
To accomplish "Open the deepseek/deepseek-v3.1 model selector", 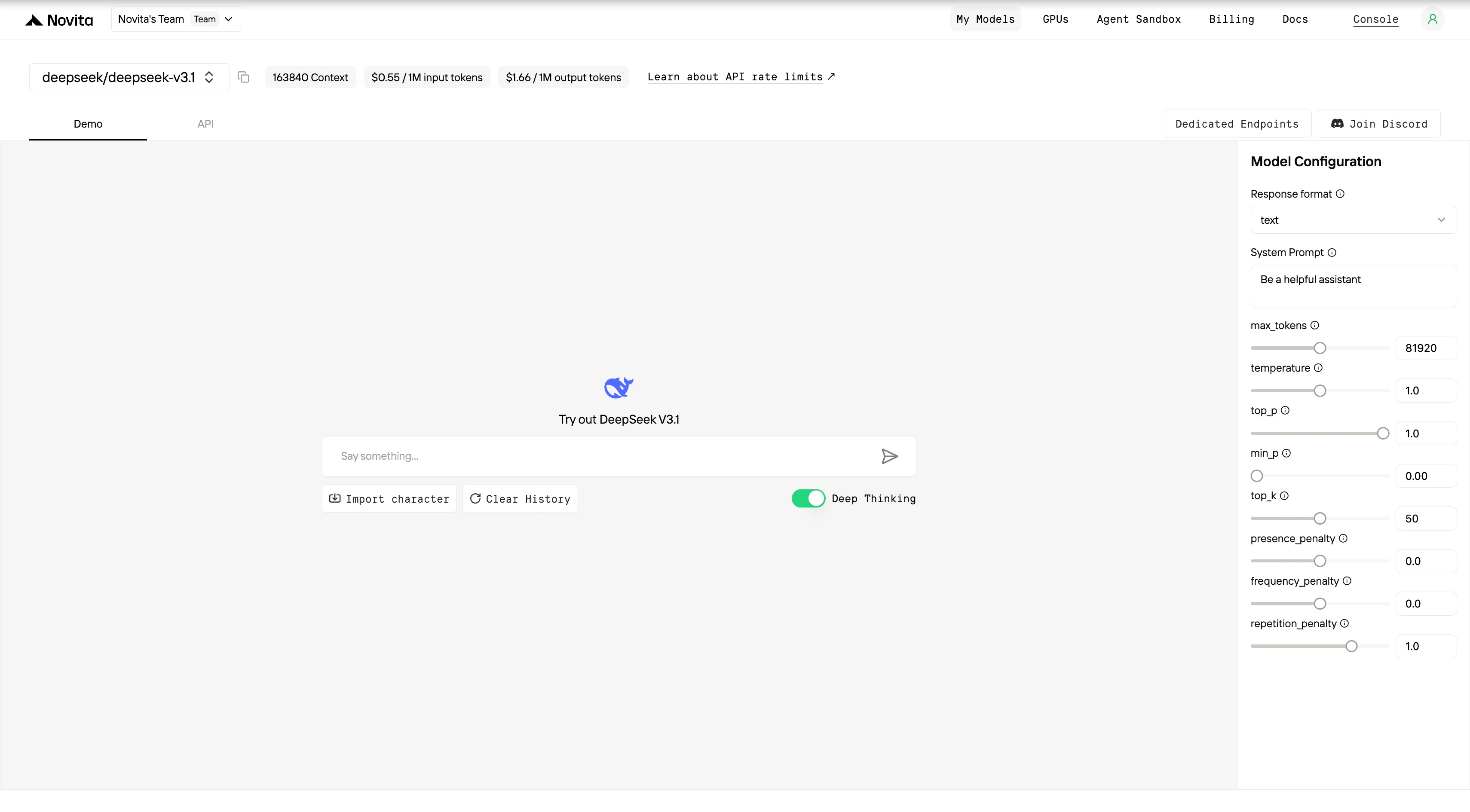I will pyautogui.click(x=129, y=77).
